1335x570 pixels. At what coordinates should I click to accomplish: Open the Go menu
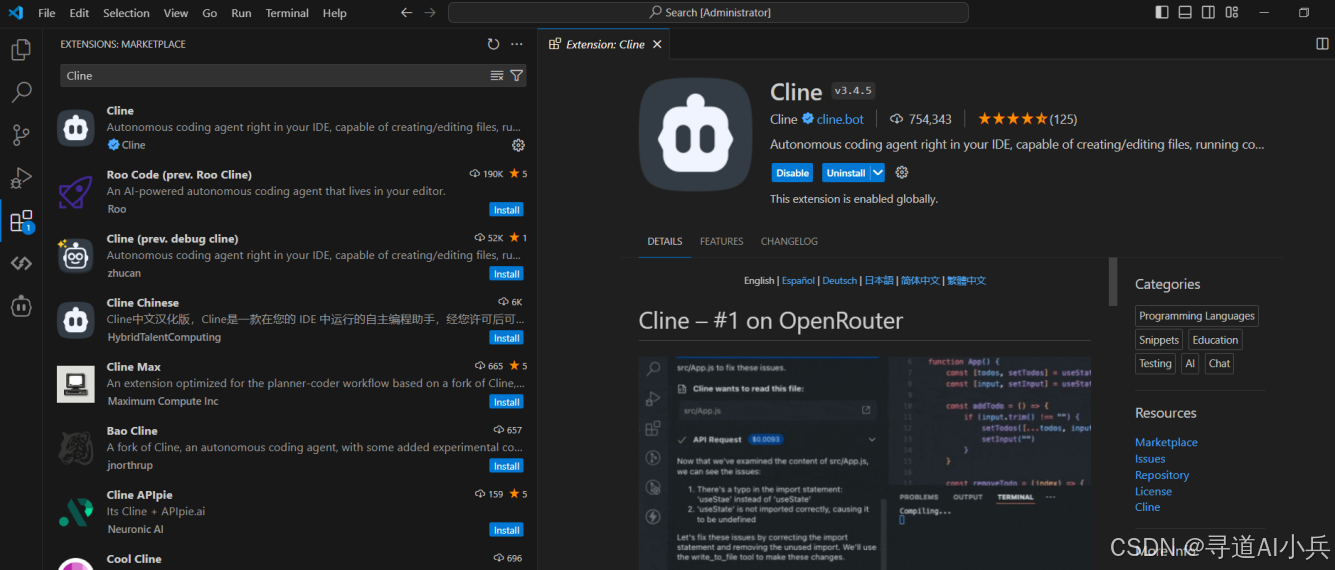click(210, 13)
